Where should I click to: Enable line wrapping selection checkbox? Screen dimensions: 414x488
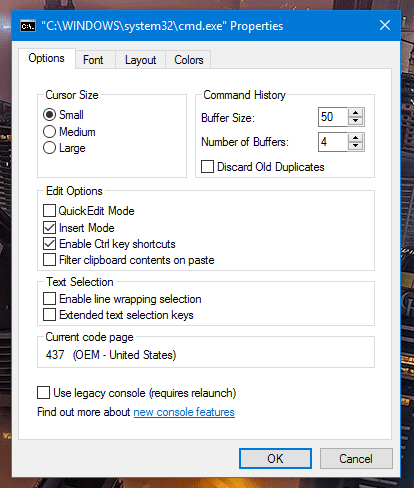click(49, 299)
